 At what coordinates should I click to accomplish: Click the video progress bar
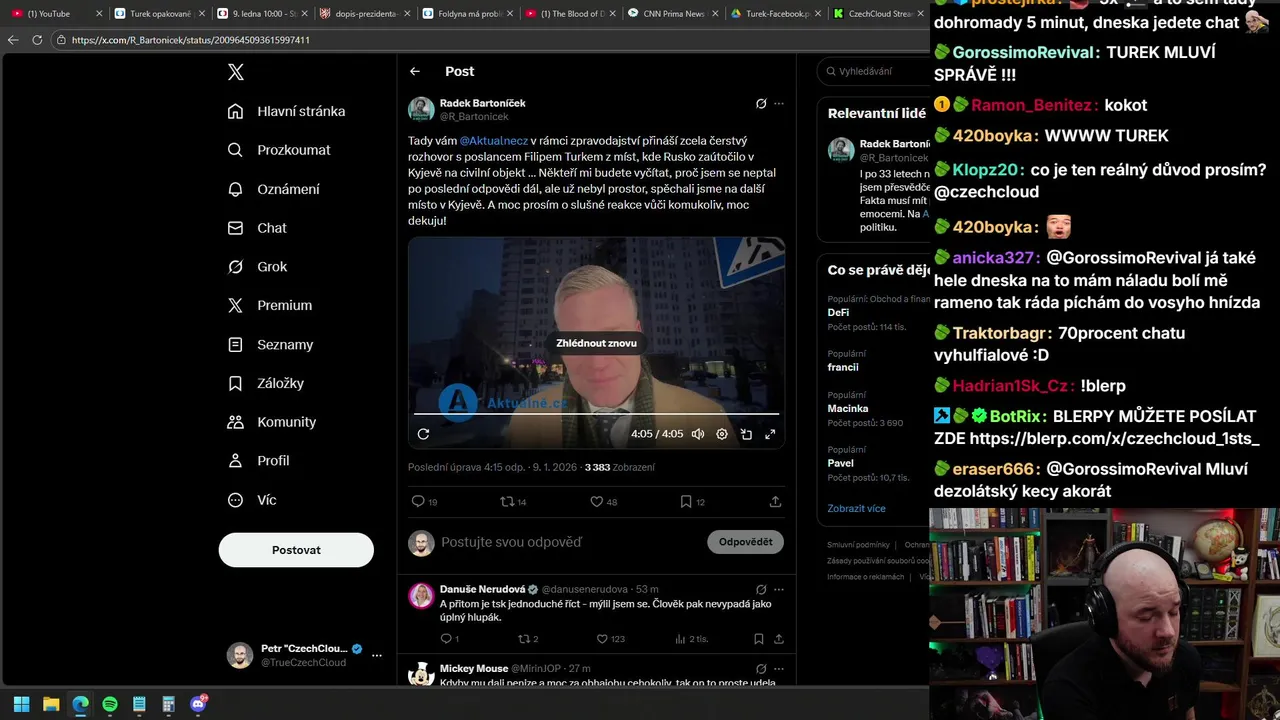596,413
